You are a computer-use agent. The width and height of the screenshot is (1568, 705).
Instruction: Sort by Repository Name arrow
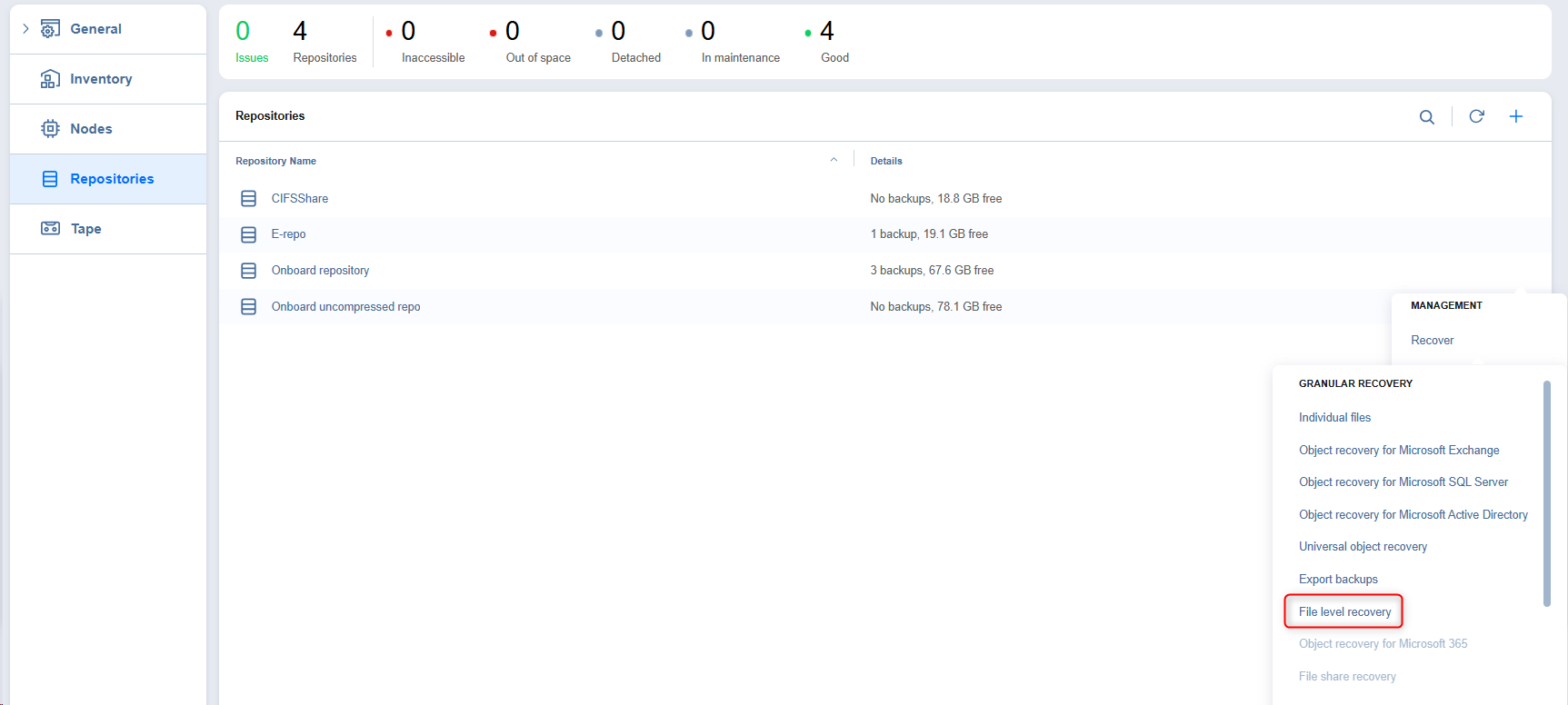834,160
